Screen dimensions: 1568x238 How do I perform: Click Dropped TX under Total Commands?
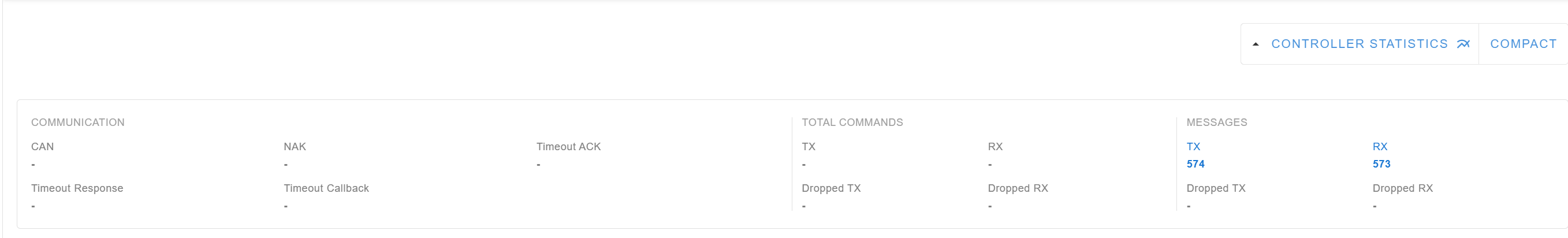coord(831,188)
